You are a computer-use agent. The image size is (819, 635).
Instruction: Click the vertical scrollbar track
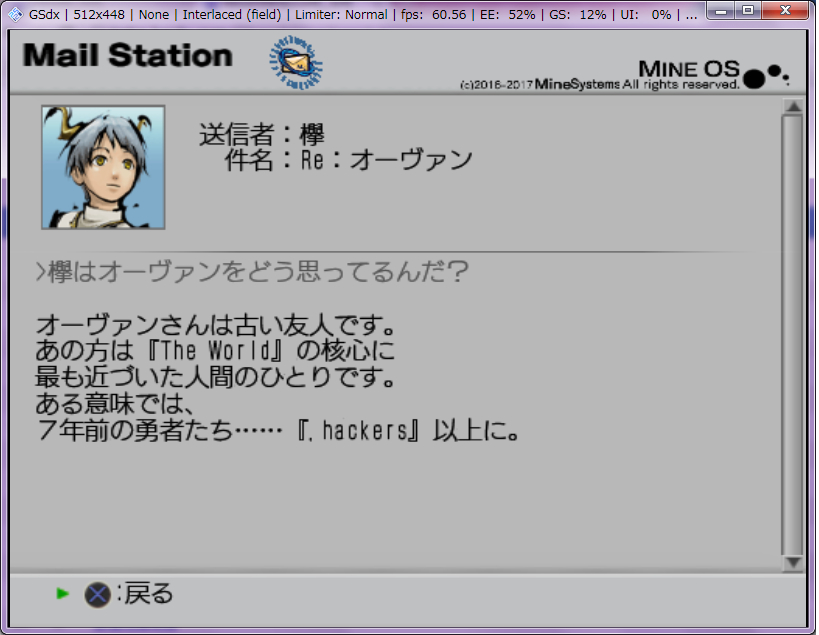point(793,335)
